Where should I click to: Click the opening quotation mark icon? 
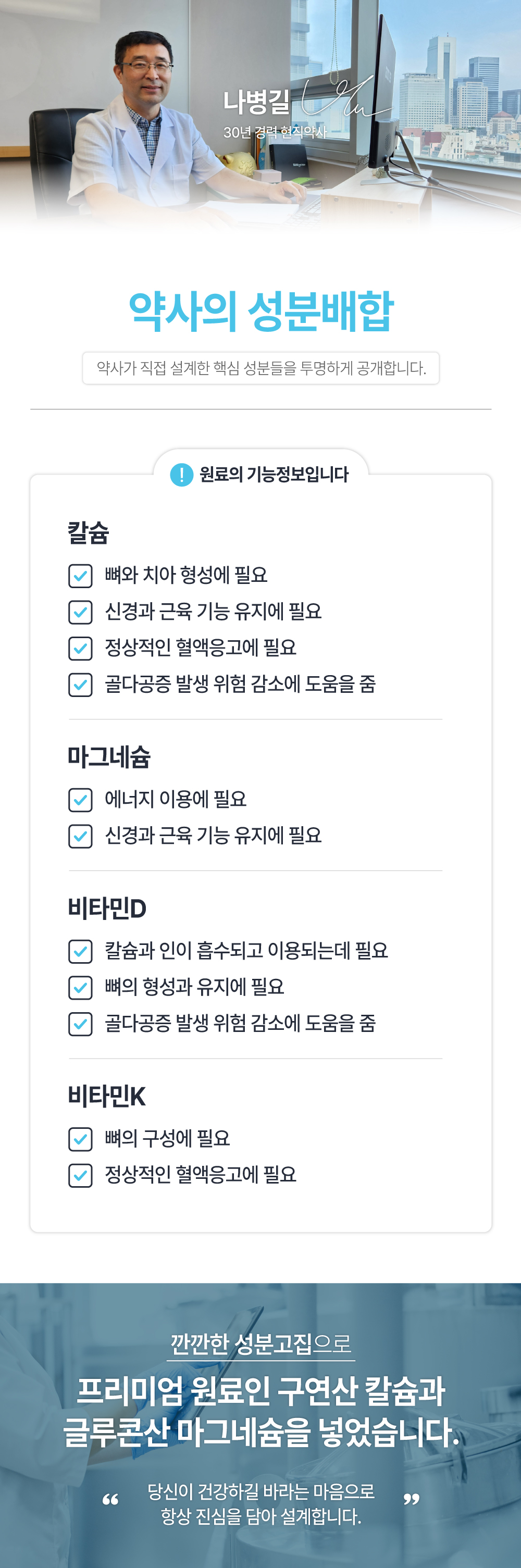coord(110,1499)
